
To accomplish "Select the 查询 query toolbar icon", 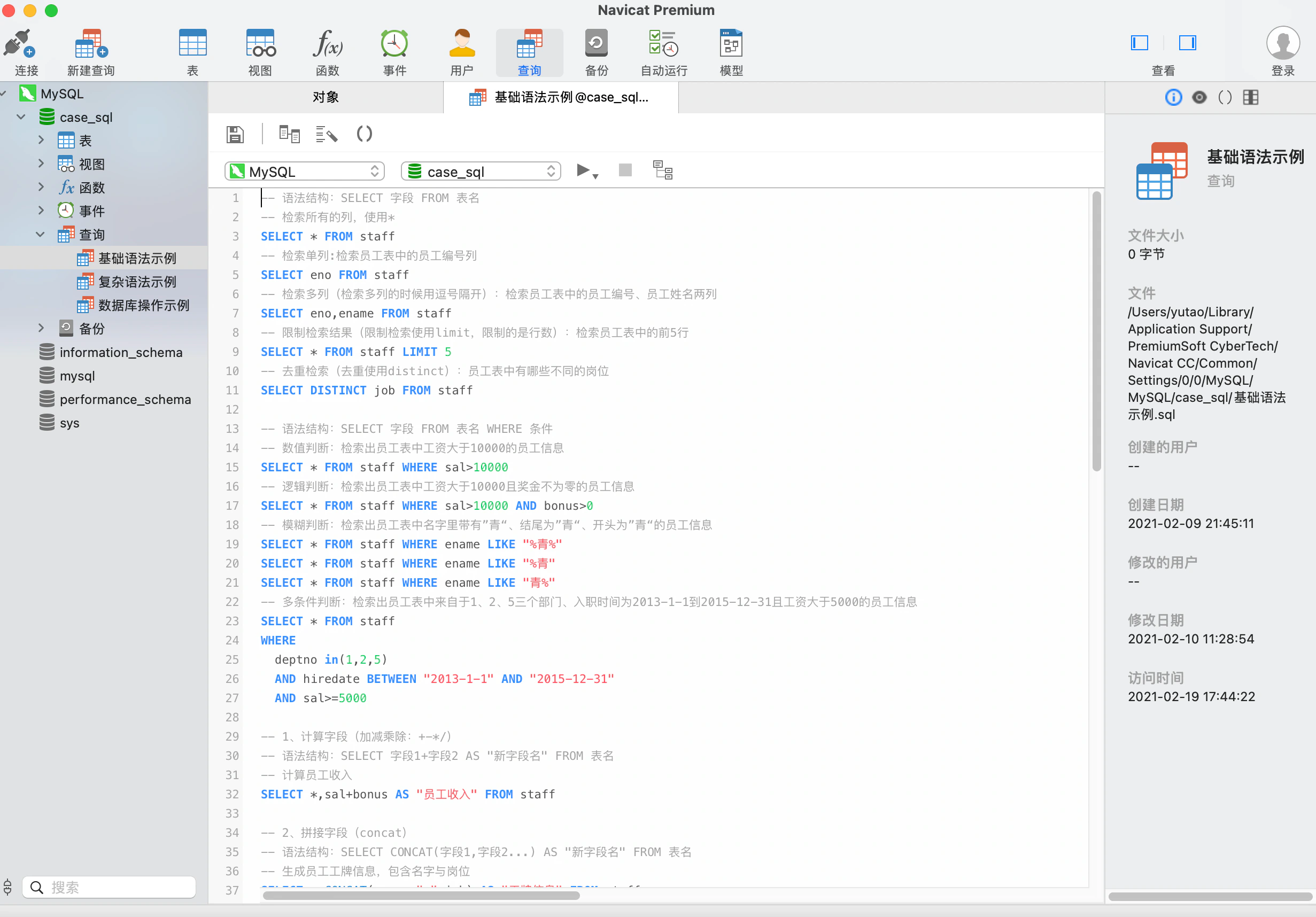I will point(529,52).
